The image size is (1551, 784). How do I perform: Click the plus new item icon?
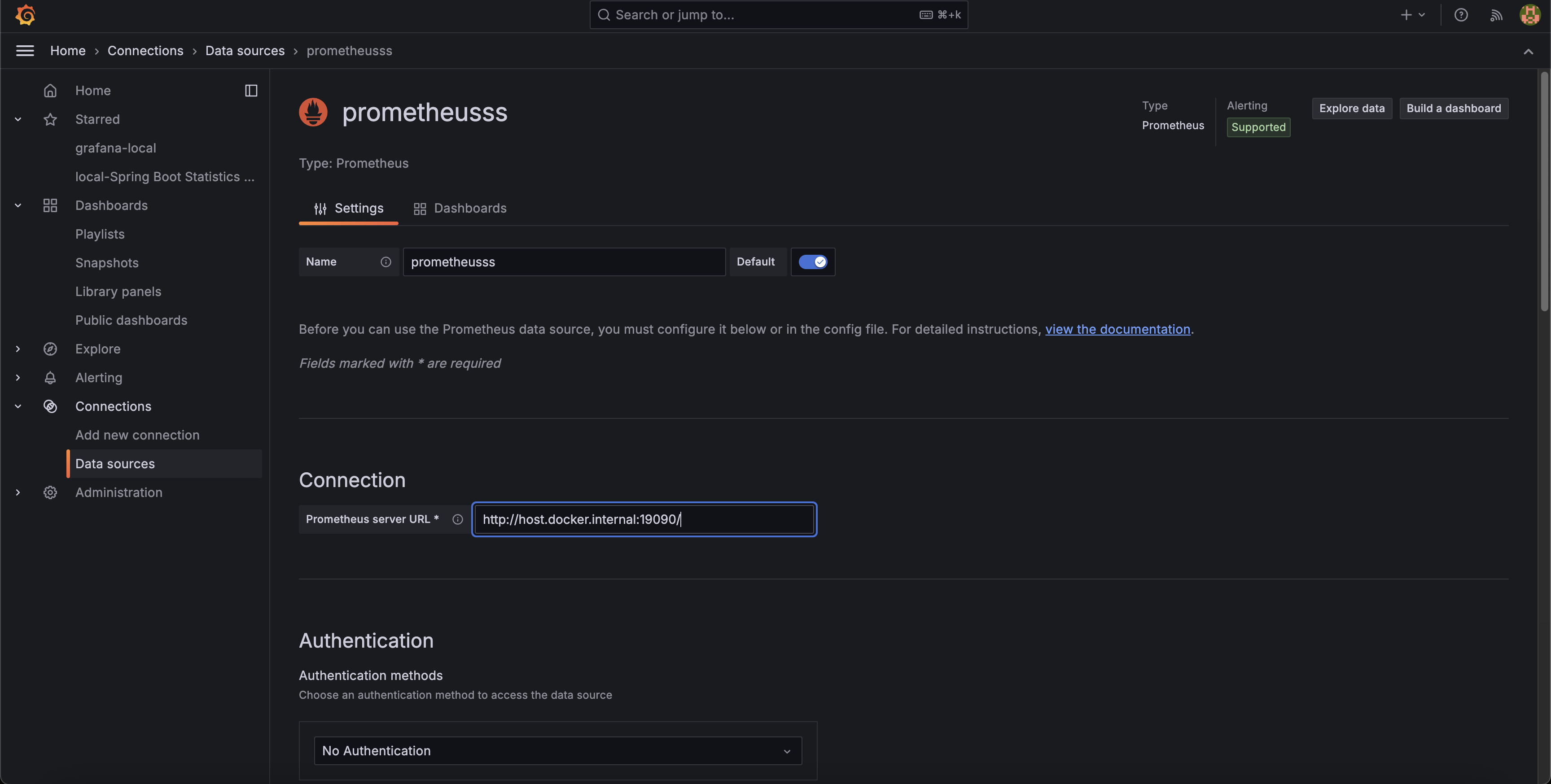click(1406, 15)
